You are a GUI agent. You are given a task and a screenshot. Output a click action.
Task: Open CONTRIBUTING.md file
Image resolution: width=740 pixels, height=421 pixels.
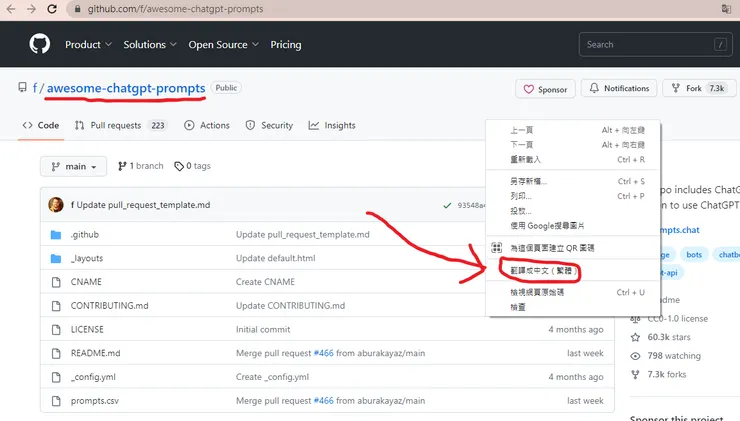click(x=109, y=306)
